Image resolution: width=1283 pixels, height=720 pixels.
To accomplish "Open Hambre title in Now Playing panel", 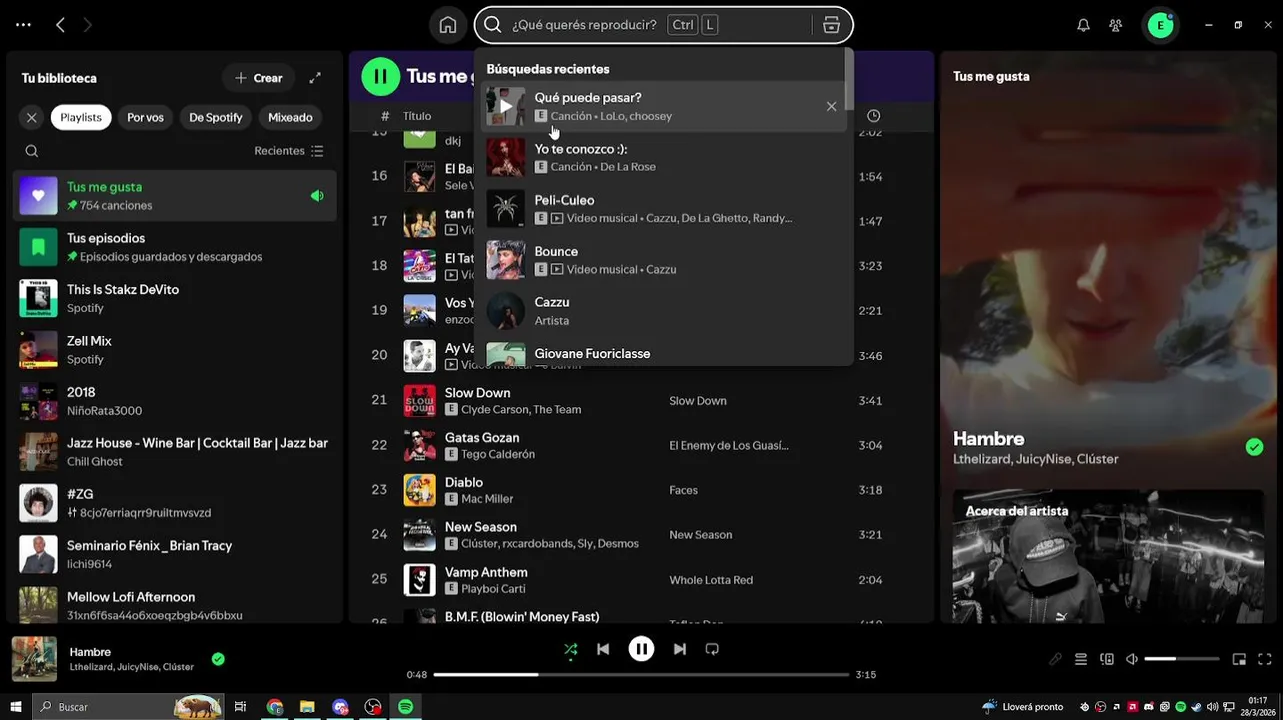I will tap(989, 438).
